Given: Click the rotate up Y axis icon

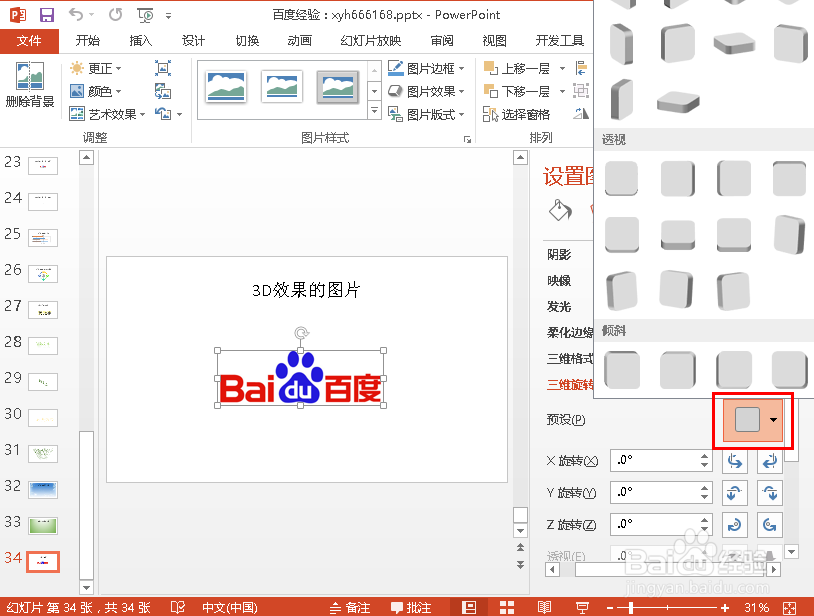Looking at the screenshot, I should point(735,492).
